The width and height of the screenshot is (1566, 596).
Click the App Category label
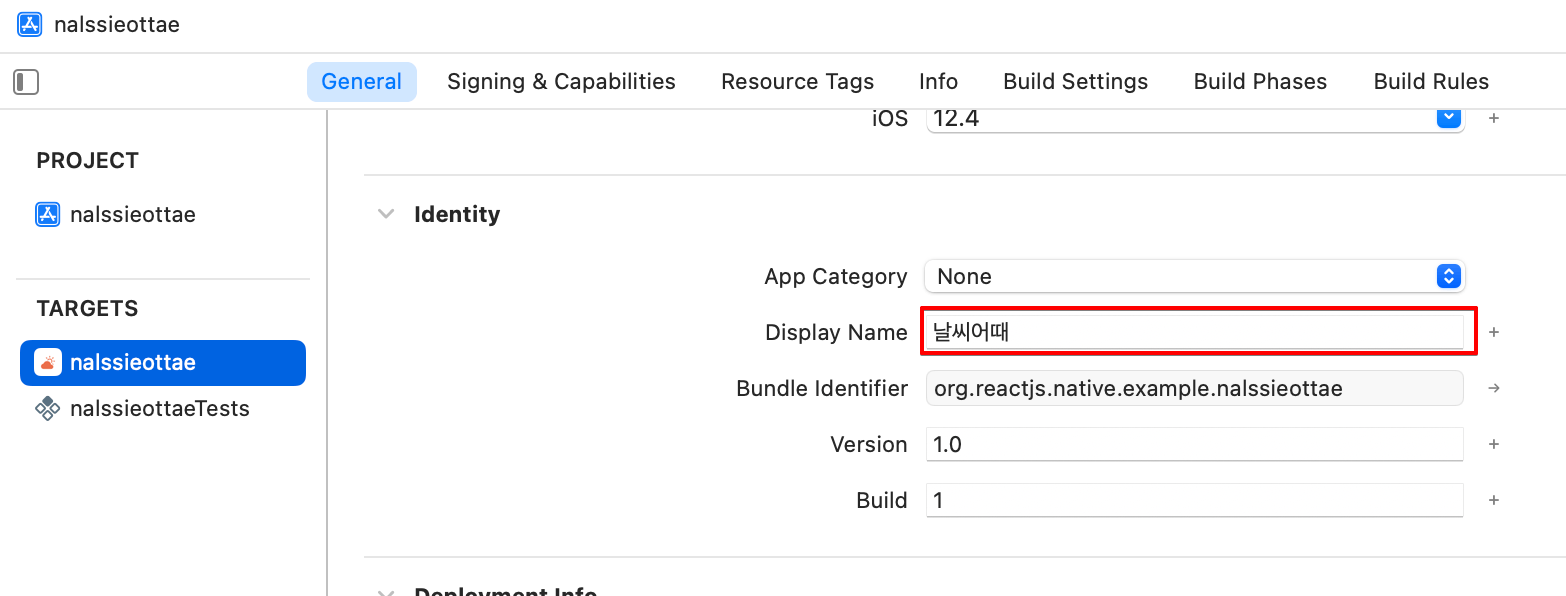tap(836, 276)
